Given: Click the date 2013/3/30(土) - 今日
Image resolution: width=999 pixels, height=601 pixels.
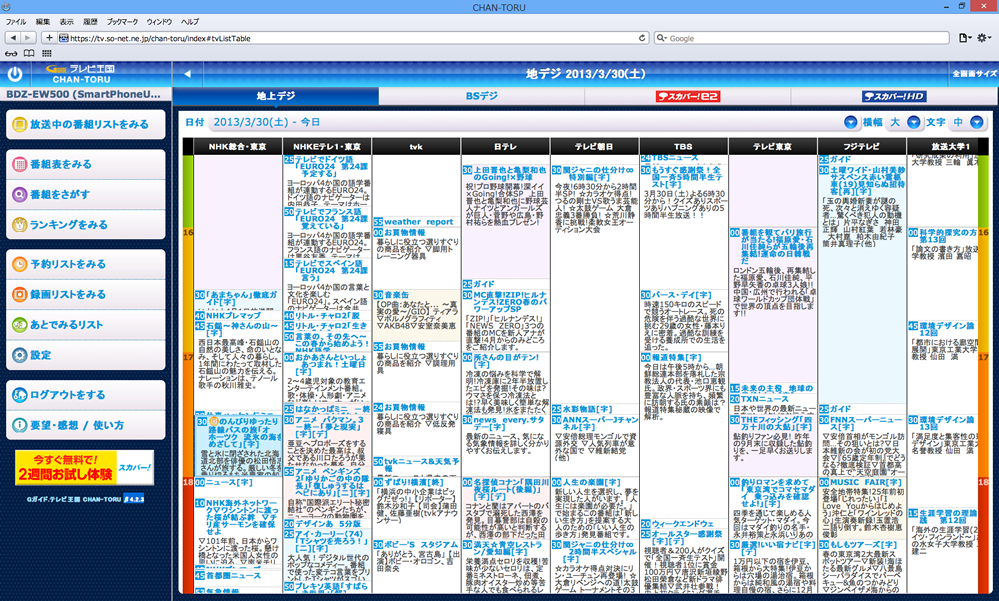Looking at the screenshot, I should point(266,122).
